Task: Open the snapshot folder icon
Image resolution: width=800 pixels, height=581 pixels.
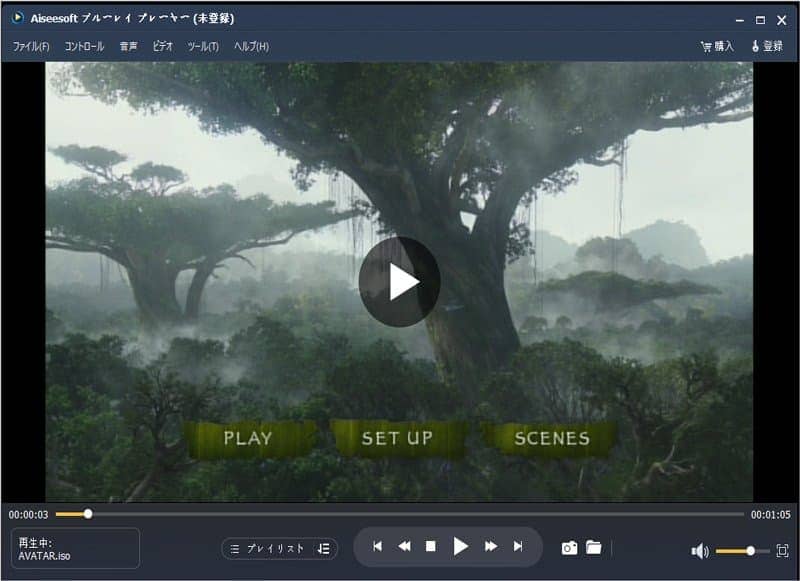Action: [593, 547]
